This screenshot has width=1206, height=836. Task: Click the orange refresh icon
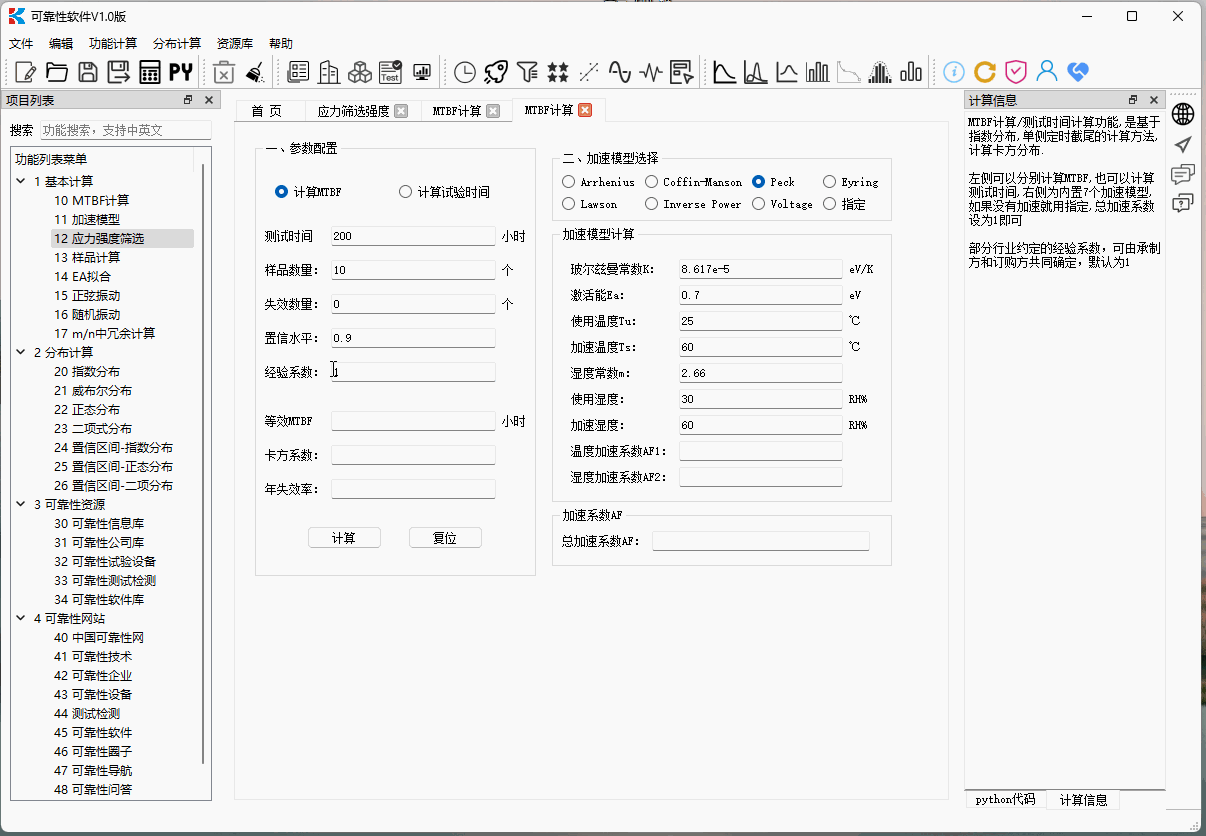tap(984, 71)
